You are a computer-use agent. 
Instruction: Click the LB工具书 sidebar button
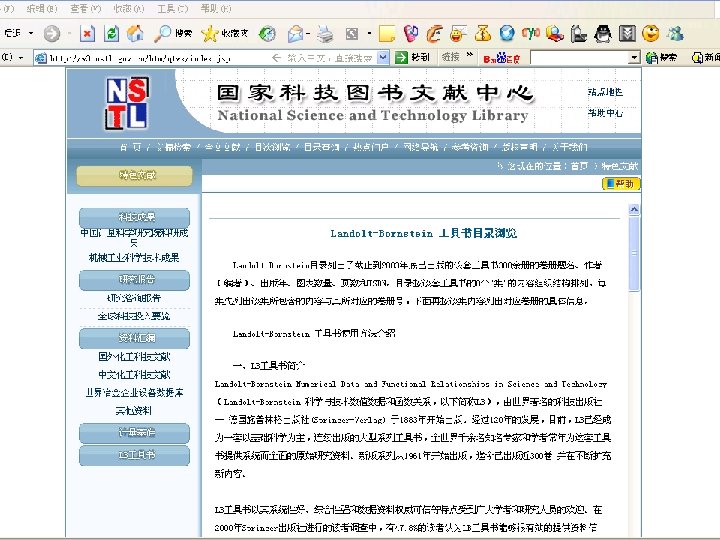pyautogui.click(x=135, y=455)
